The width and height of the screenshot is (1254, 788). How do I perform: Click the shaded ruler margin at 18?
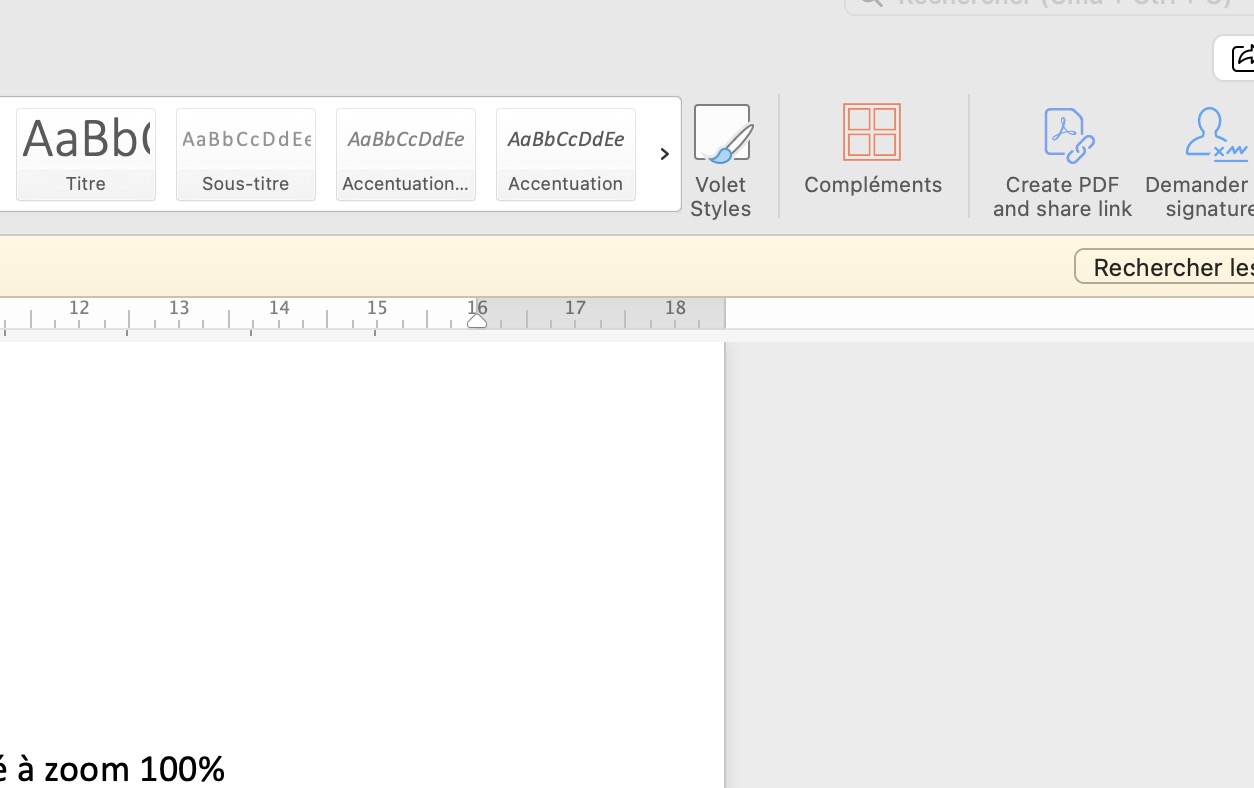tap(676, 309)
